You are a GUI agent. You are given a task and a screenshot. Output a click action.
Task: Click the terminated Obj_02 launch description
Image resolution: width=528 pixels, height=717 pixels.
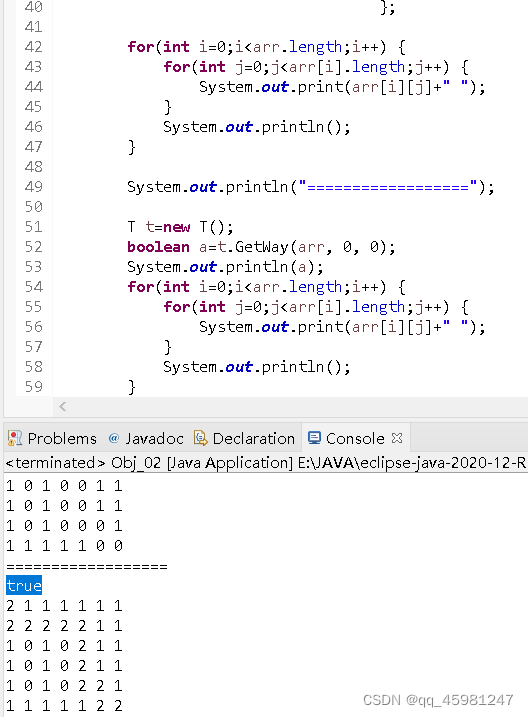265,463
